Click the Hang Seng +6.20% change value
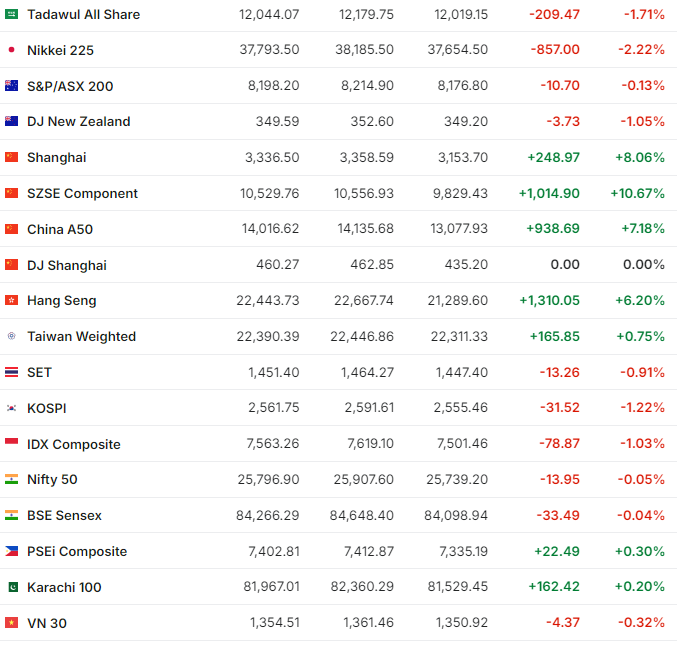 (640, 301)
